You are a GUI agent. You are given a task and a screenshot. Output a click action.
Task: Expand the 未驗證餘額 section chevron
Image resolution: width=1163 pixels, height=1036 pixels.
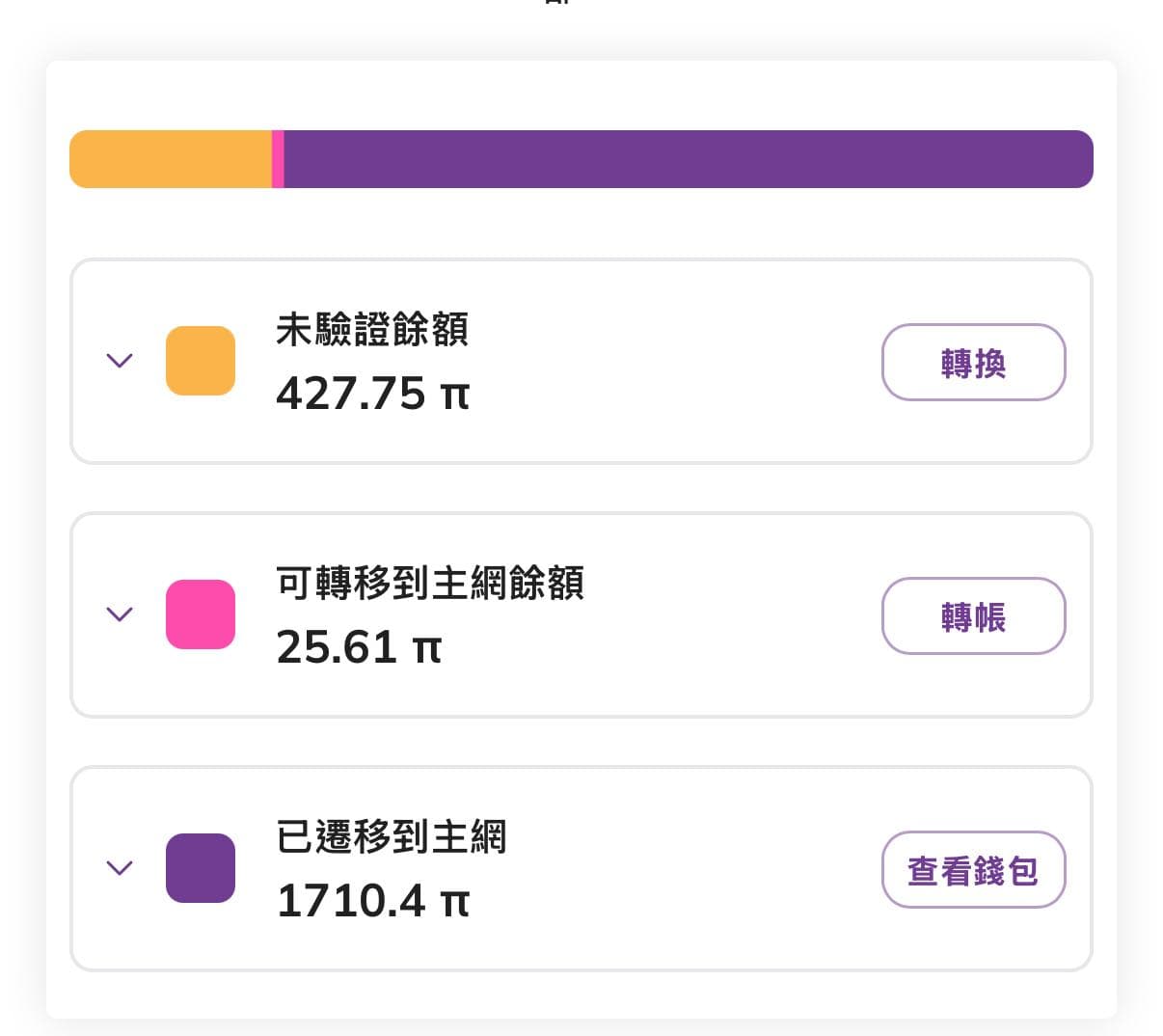120,361
